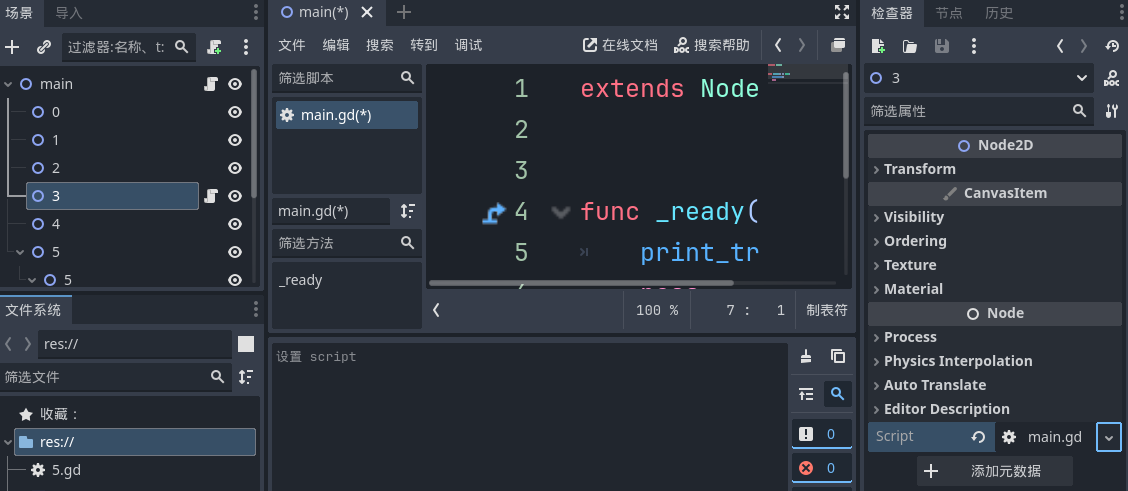Click the attach script icon in Scene toolbar
The image size is (1128, 491).
tap(215, 47)
